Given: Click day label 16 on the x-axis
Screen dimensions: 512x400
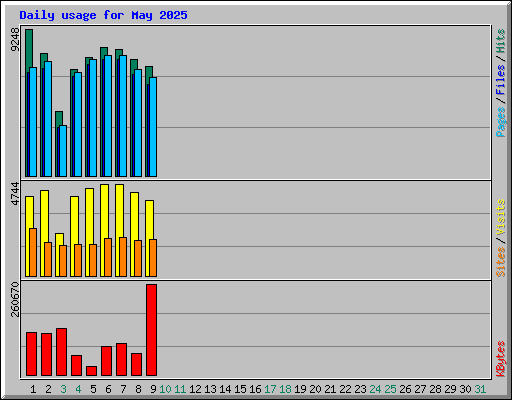Looking at the screenshot, I should pyautogui.click(x=255, y=389).
